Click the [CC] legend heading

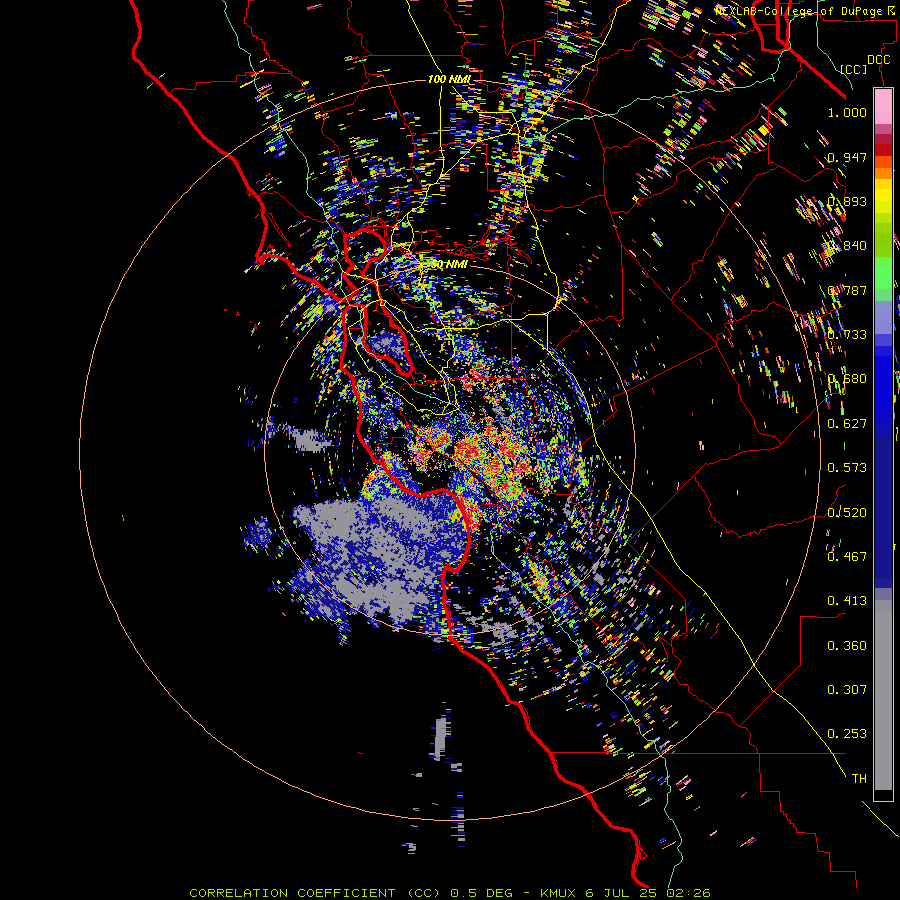(854, 69)
